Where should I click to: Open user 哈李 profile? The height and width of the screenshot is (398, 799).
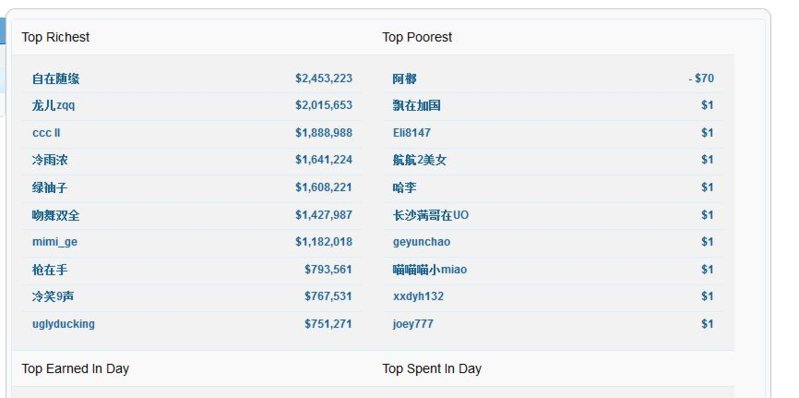[x=405, y=188]
